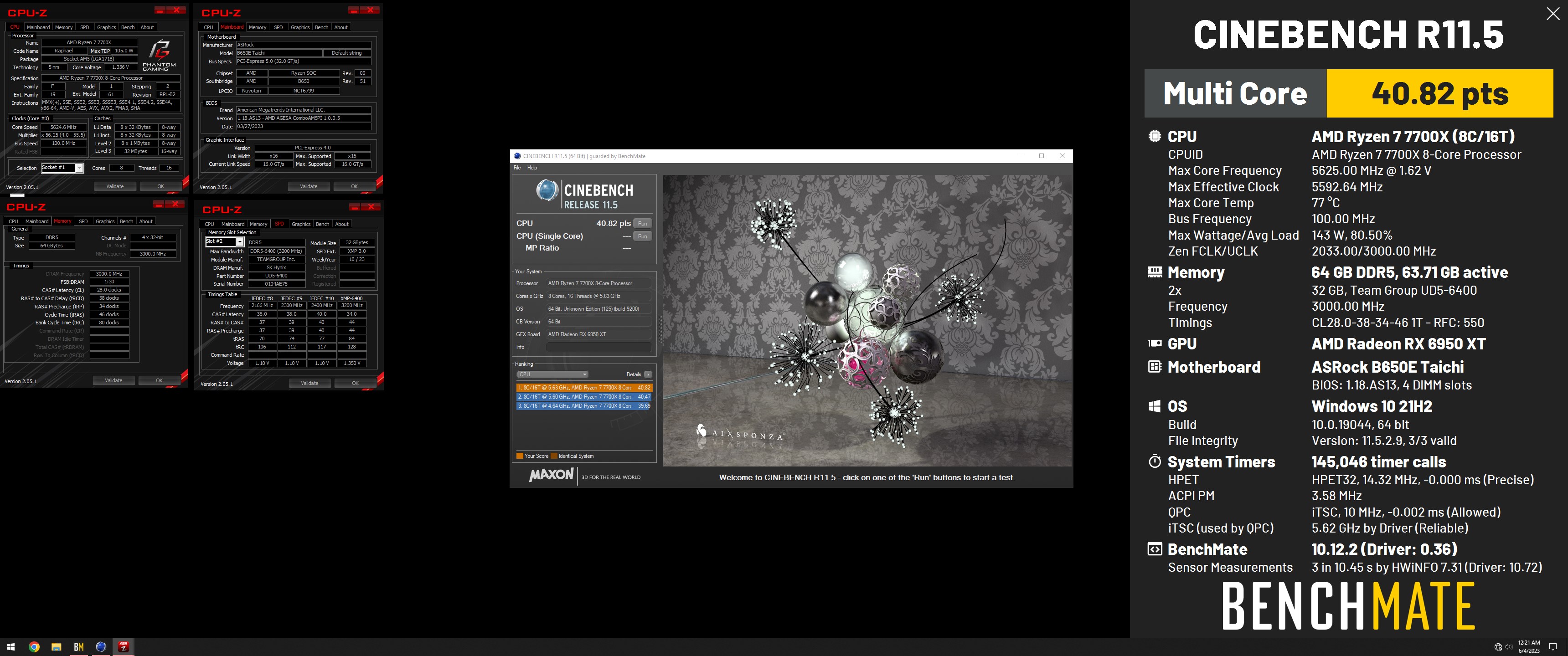Click the Cinebench window title icon

pyautogui.click(x=517, y=156)
